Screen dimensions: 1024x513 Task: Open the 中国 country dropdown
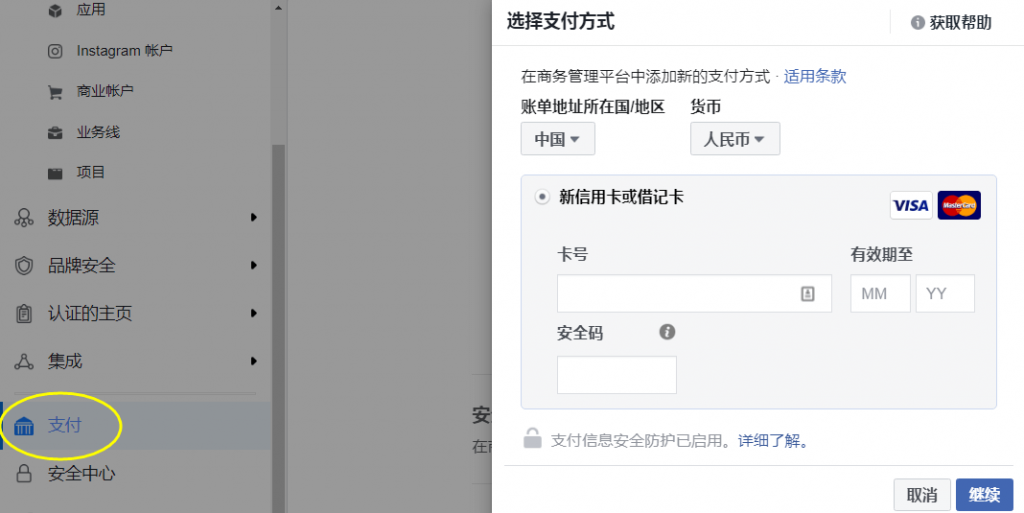pyautogui.click(x=557, y=140)
